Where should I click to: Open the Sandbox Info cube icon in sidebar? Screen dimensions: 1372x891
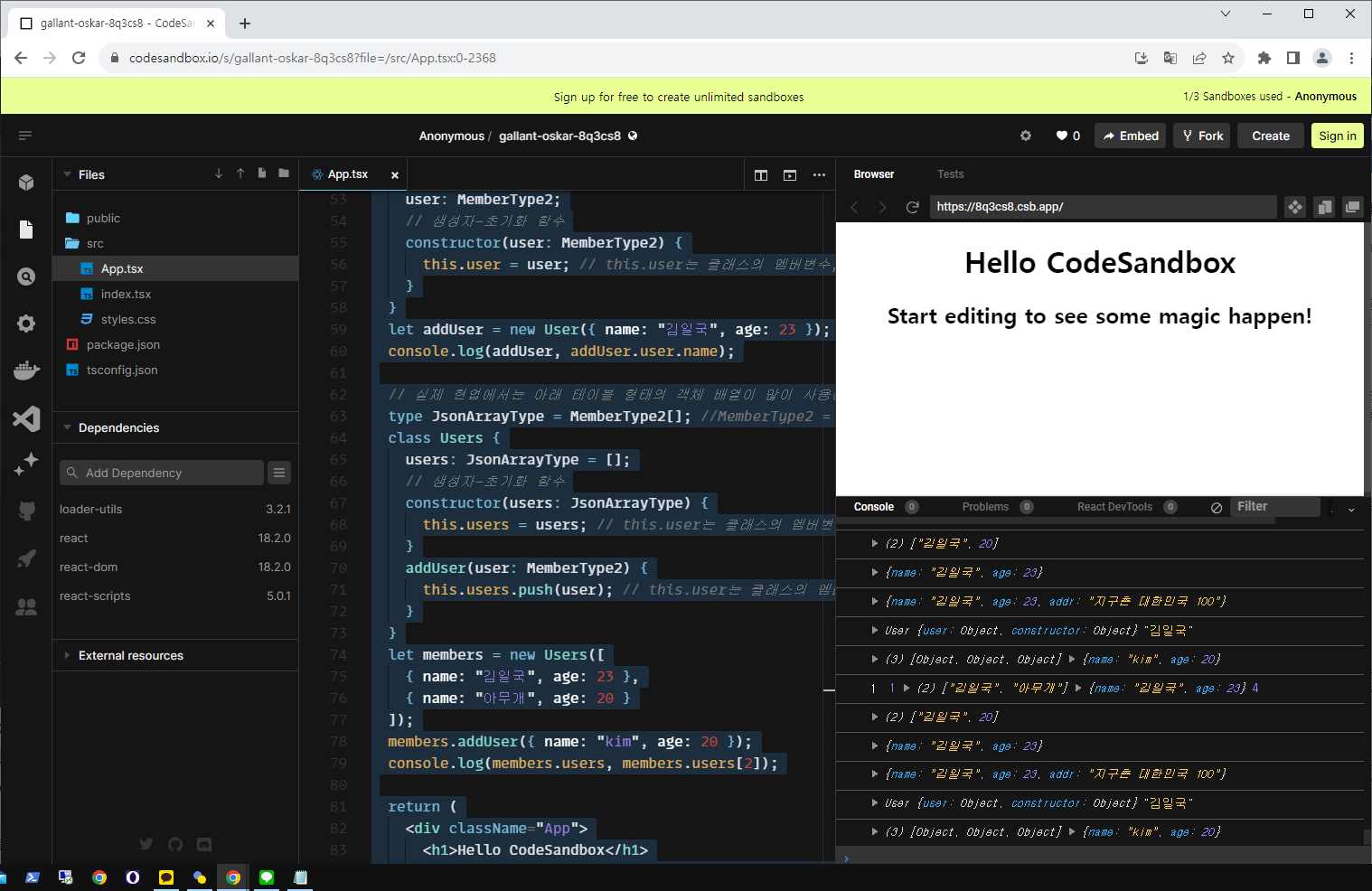pyautogui.click(x=26, y=183)
